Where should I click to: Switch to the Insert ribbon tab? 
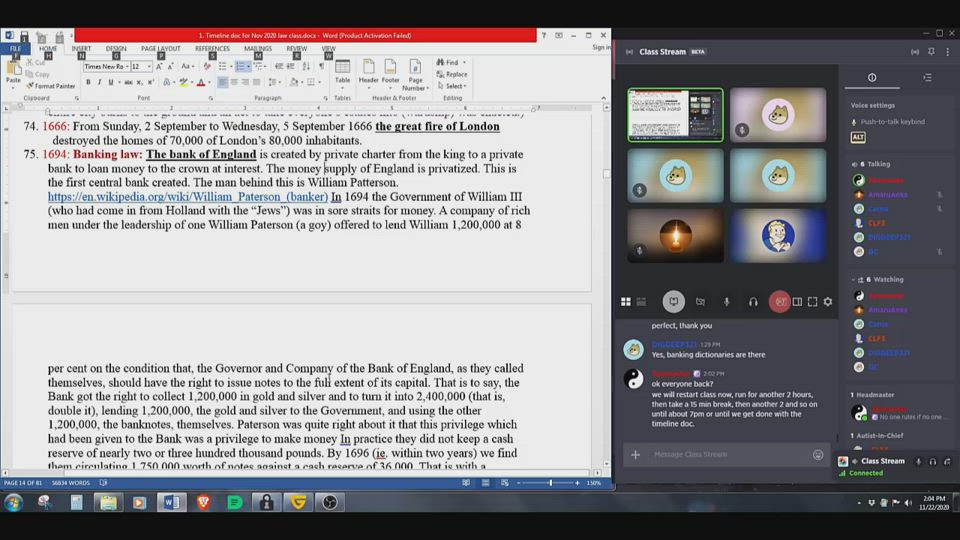81,48
